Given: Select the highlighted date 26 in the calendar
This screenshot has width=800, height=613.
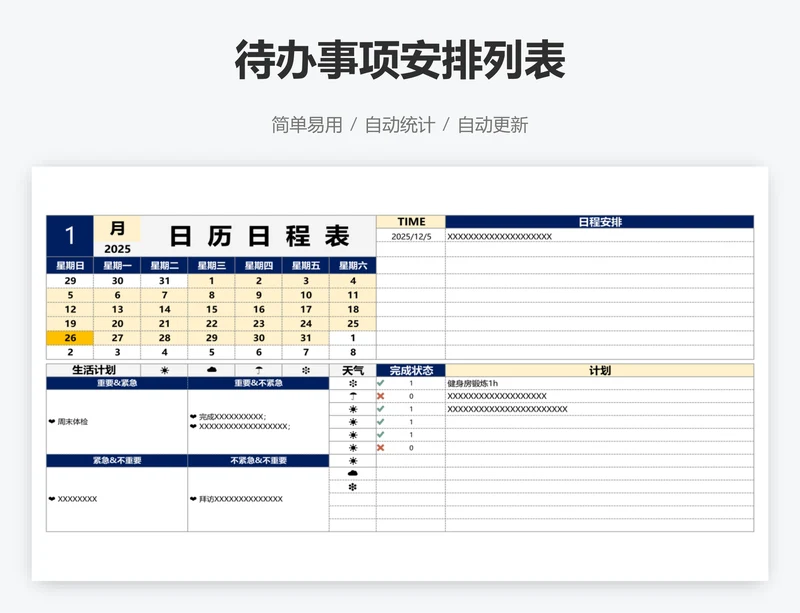Looking at the screenshot, I should pos(70,338).
